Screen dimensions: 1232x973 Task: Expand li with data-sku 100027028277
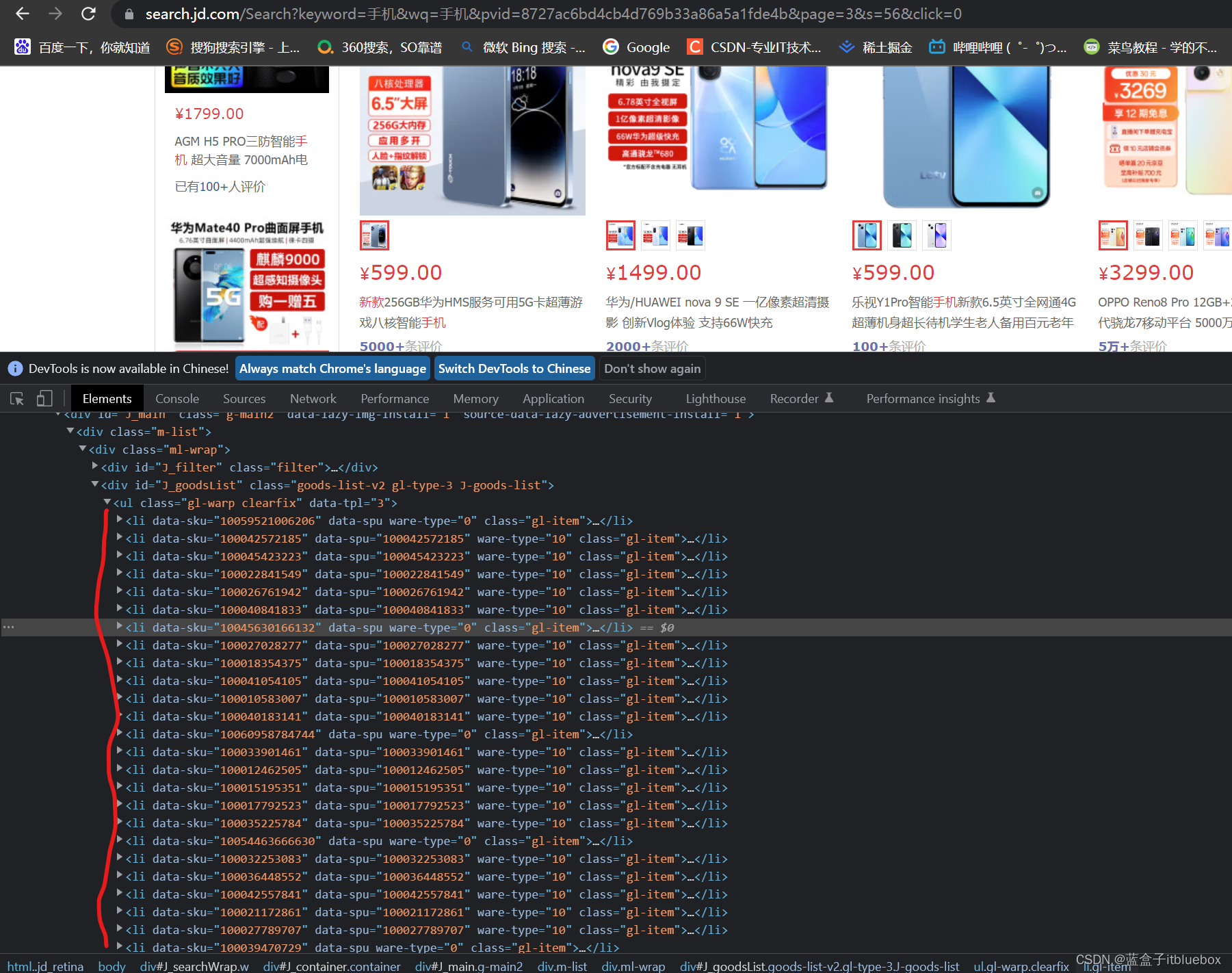coord(120,645)
